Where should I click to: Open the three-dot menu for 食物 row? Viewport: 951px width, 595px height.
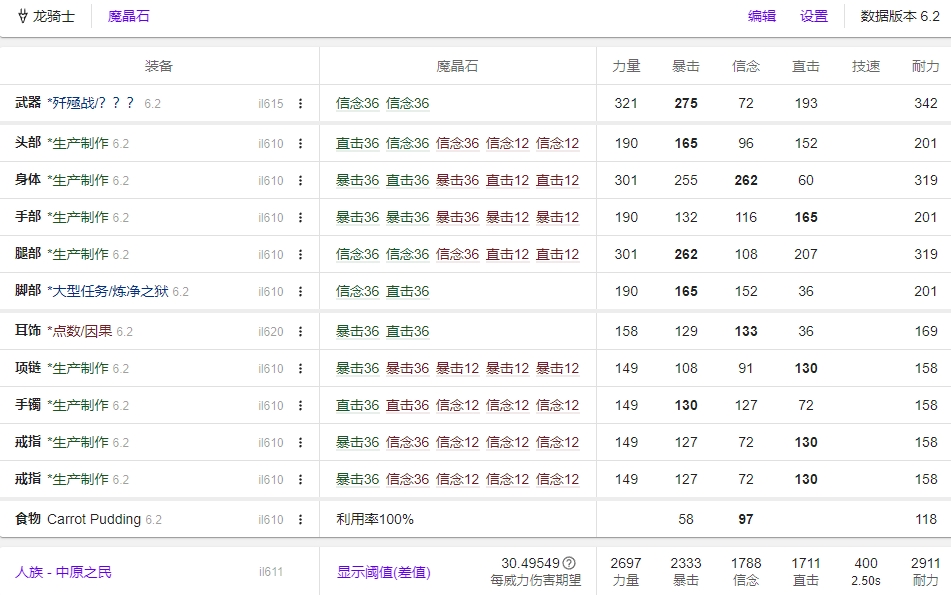(300, 520)
